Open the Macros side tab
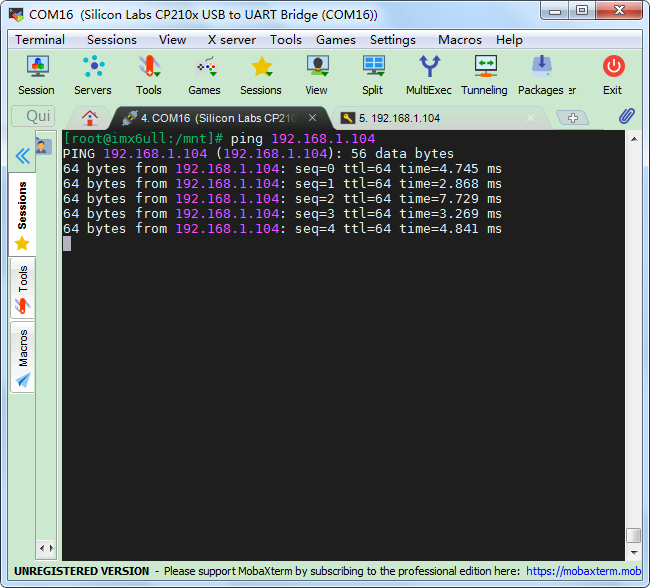Image resolution: width=650 pixels, height=588 pixels. tap(22, 357)
